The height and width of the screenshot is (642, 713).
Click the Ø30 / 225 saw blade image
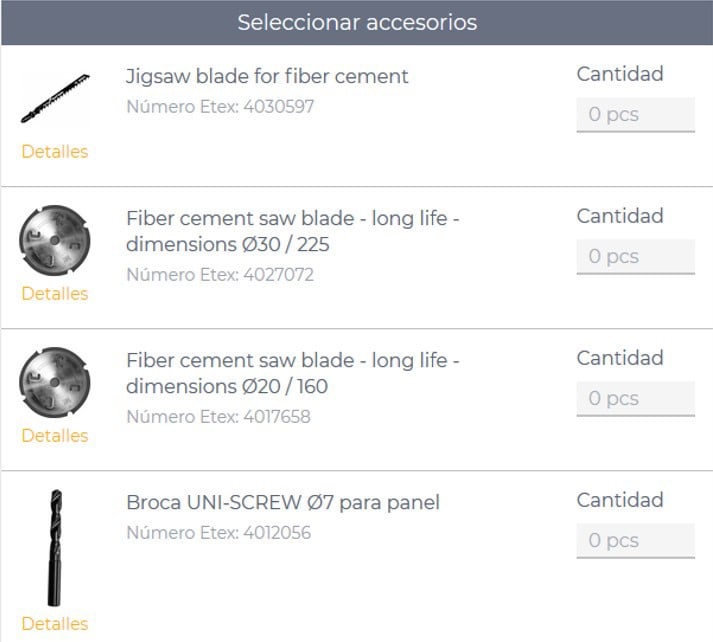click(x=55, y=242)
